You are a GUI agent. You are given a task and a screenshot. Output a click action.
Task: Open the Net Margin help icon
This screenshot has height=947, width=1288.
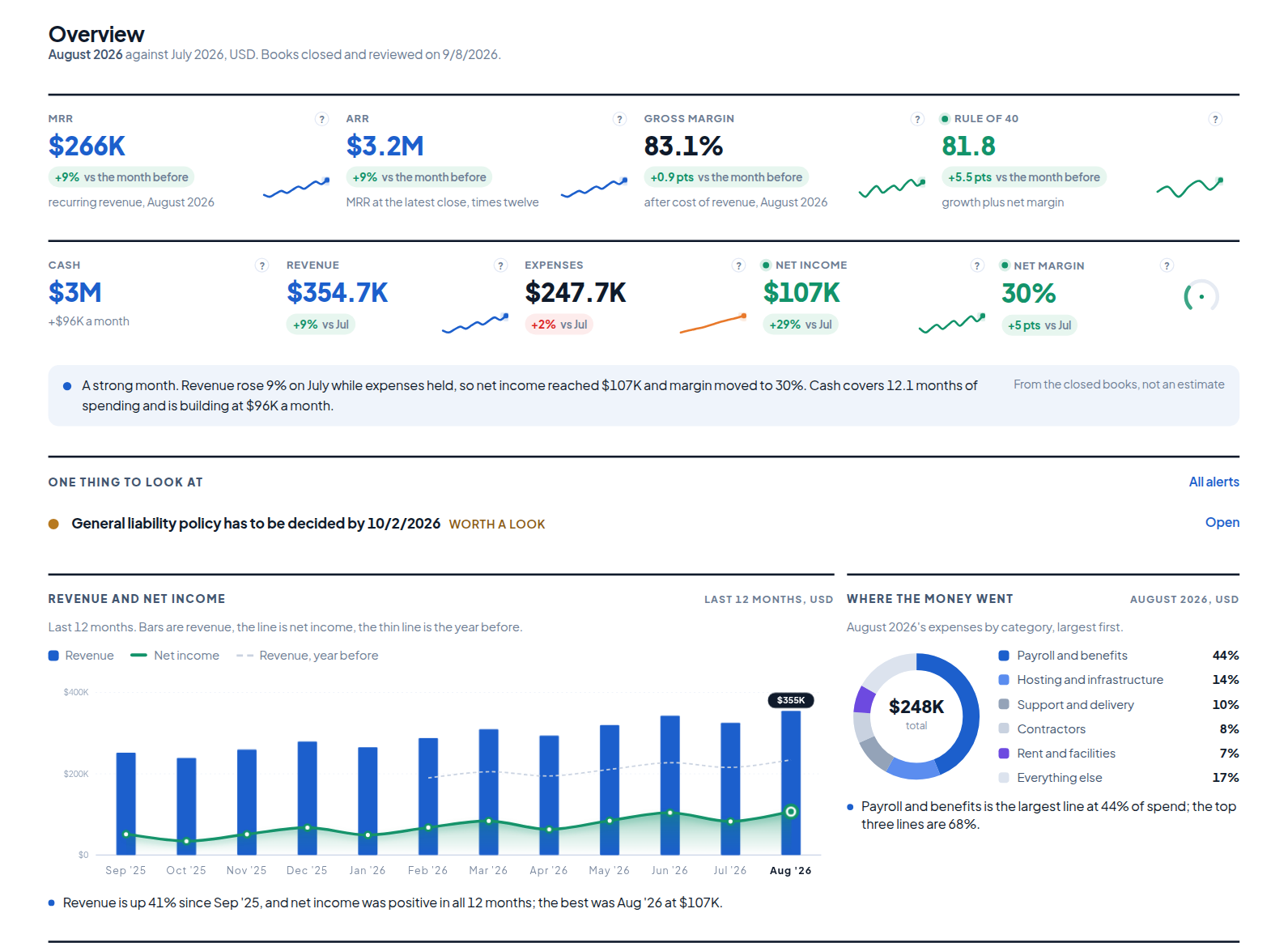coord(1167,265)
